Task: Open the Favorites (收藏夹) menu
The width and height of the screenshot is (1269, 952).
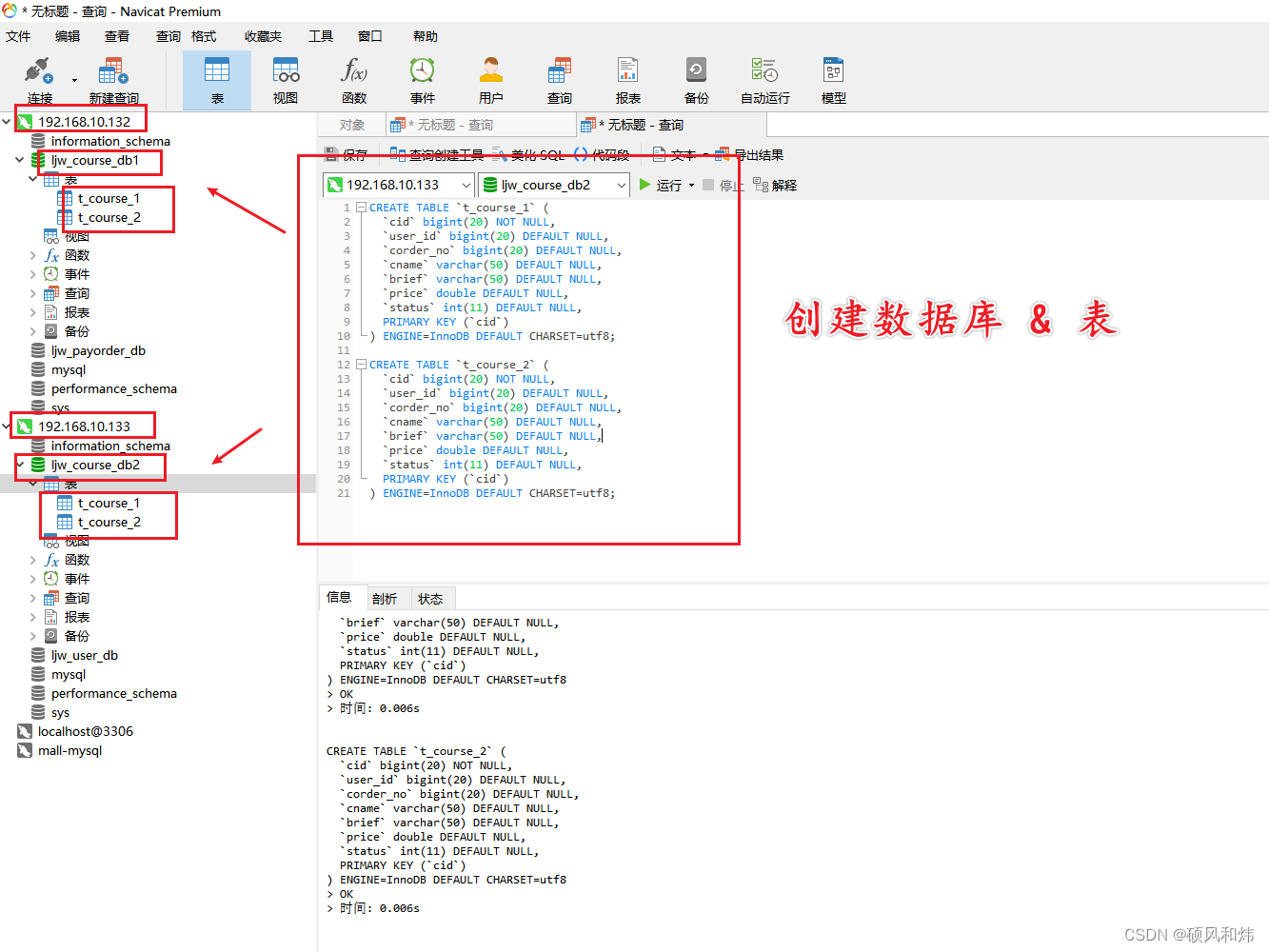Action: click(x=263, y=36)
